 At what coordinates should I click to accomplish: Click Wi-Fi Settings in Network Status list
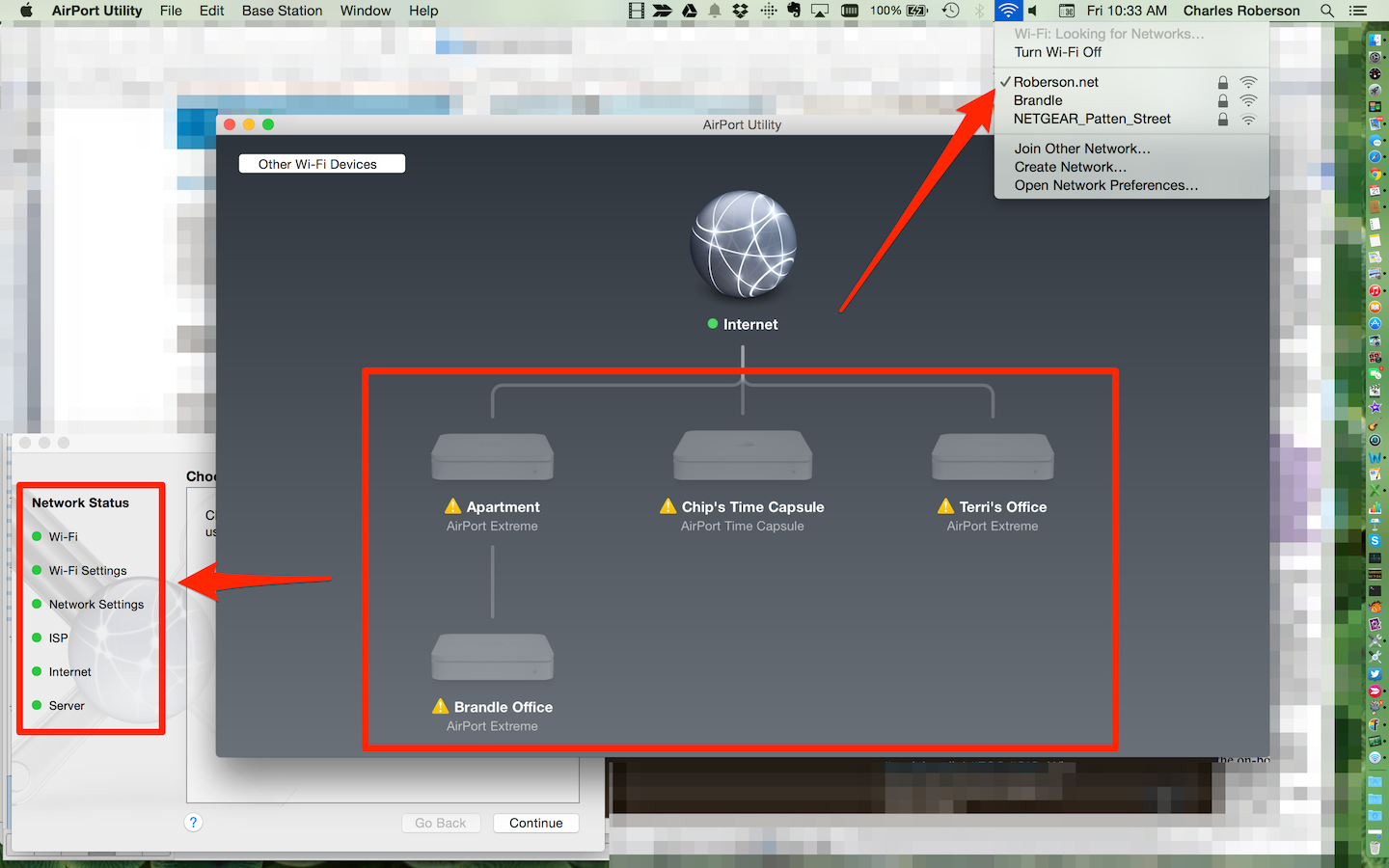tap(88, 571)
